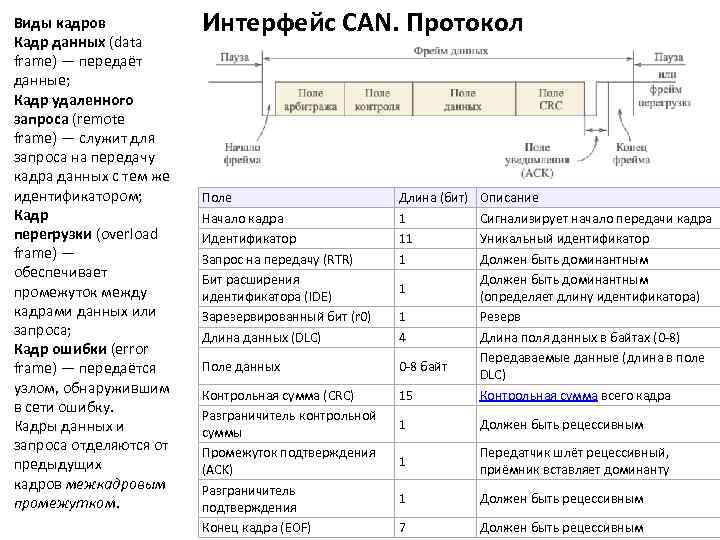
Task: Click length value '4' for DLC row
Action: [x=435, y=338]
